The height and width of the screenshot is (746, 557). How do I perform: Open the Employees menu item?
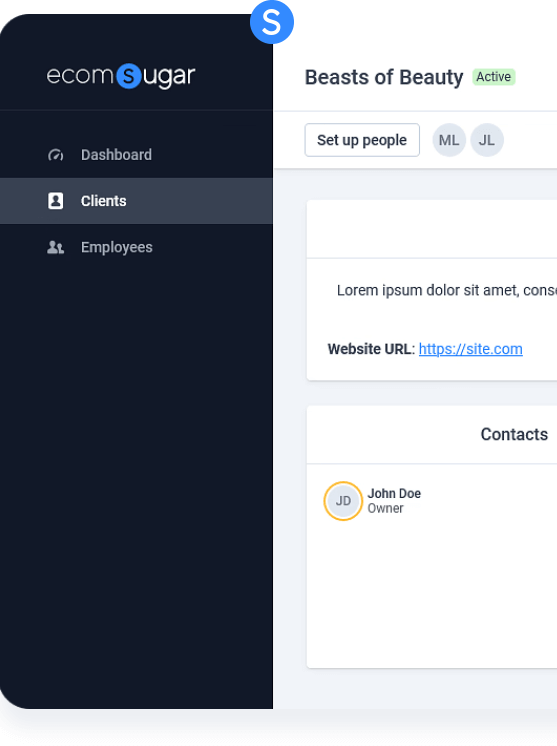(x=137, y=247)
